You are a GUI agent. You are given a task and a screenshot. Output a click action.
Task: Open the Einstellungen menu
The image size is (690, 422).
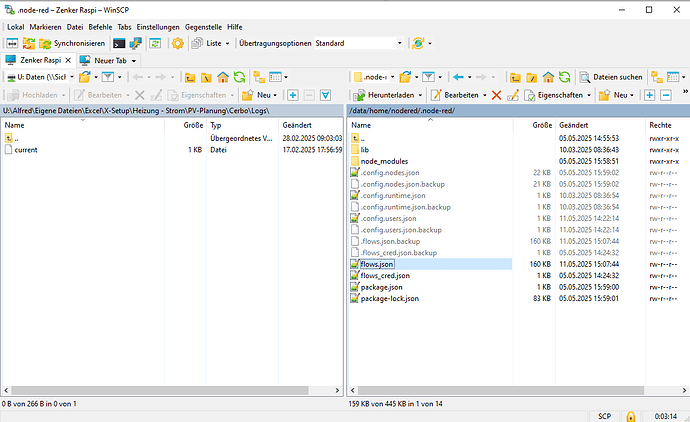tap(158, 27)
